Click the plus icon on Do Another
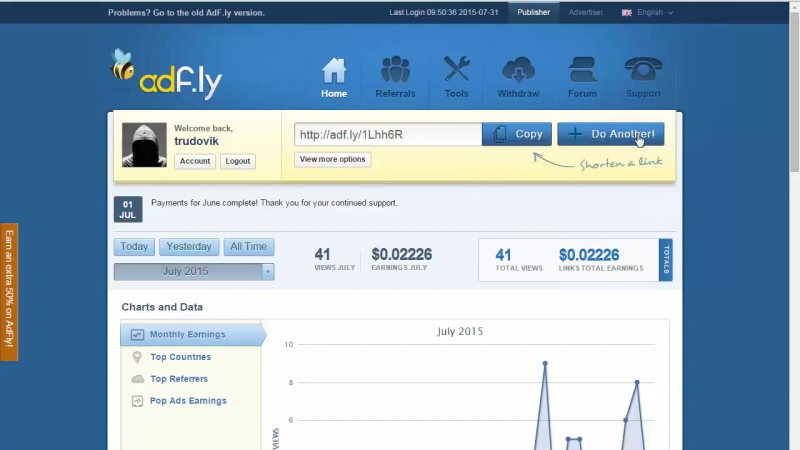 coord(575,134)
